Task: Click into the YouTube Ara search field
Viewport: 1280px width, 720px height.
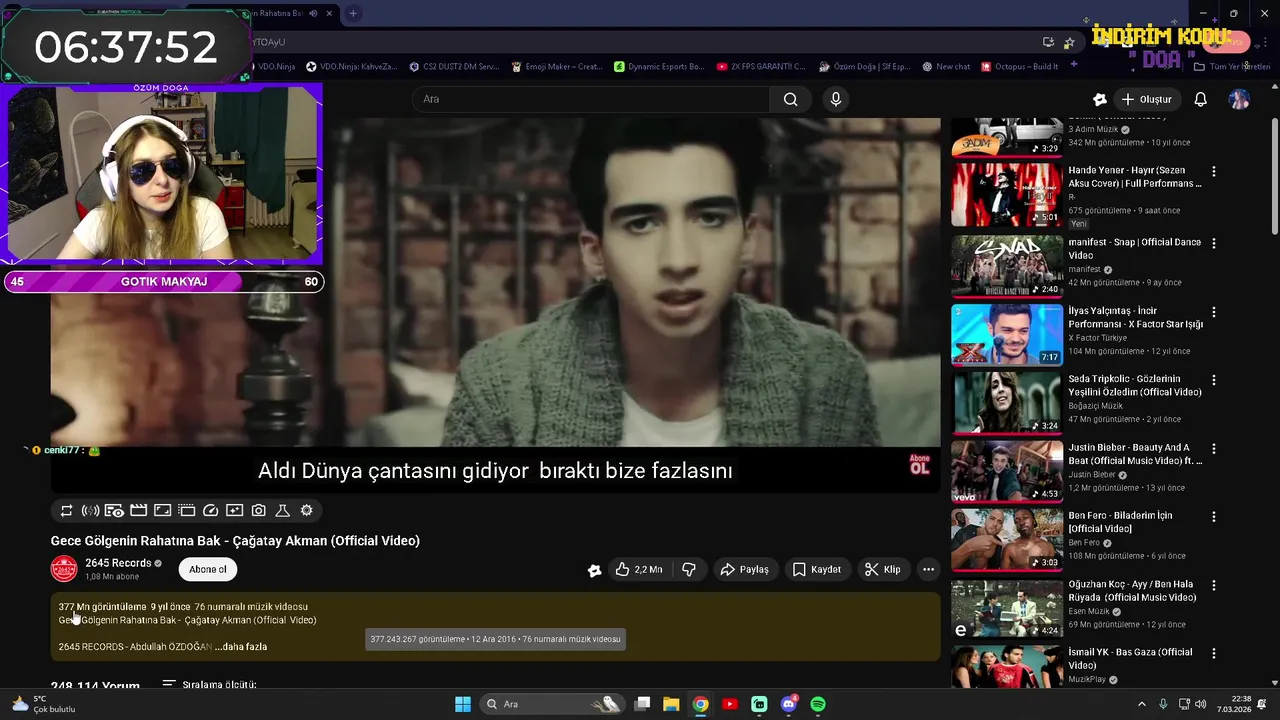Action: tap(590, 99)
